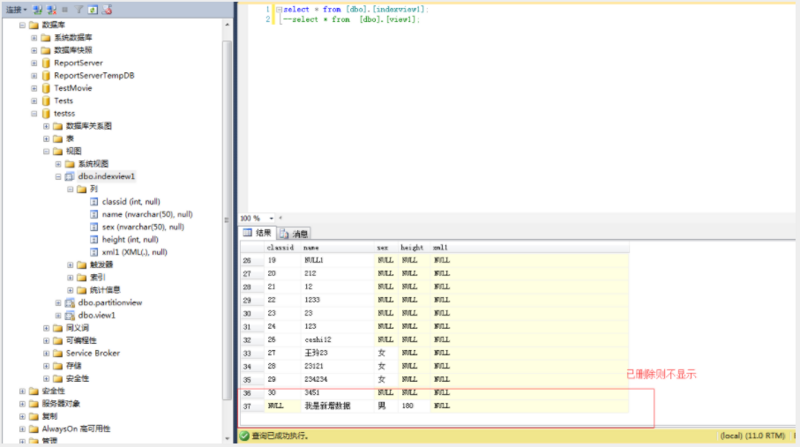
Task: Expand the 数据库快照 folder
Action: tap(34, 50)
